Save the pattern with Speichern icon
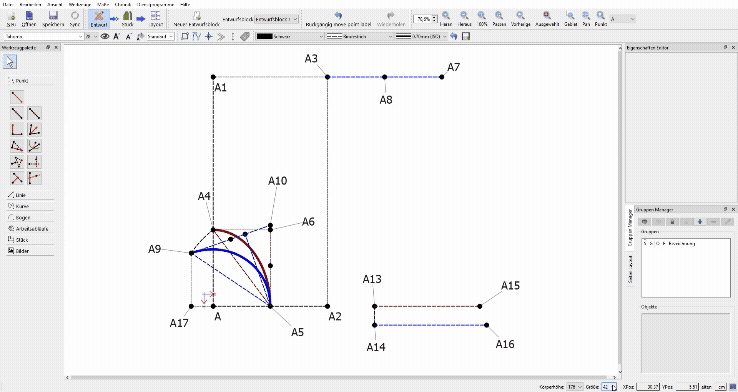The width and height of the screenshot is (738, 392). (53, 18)
